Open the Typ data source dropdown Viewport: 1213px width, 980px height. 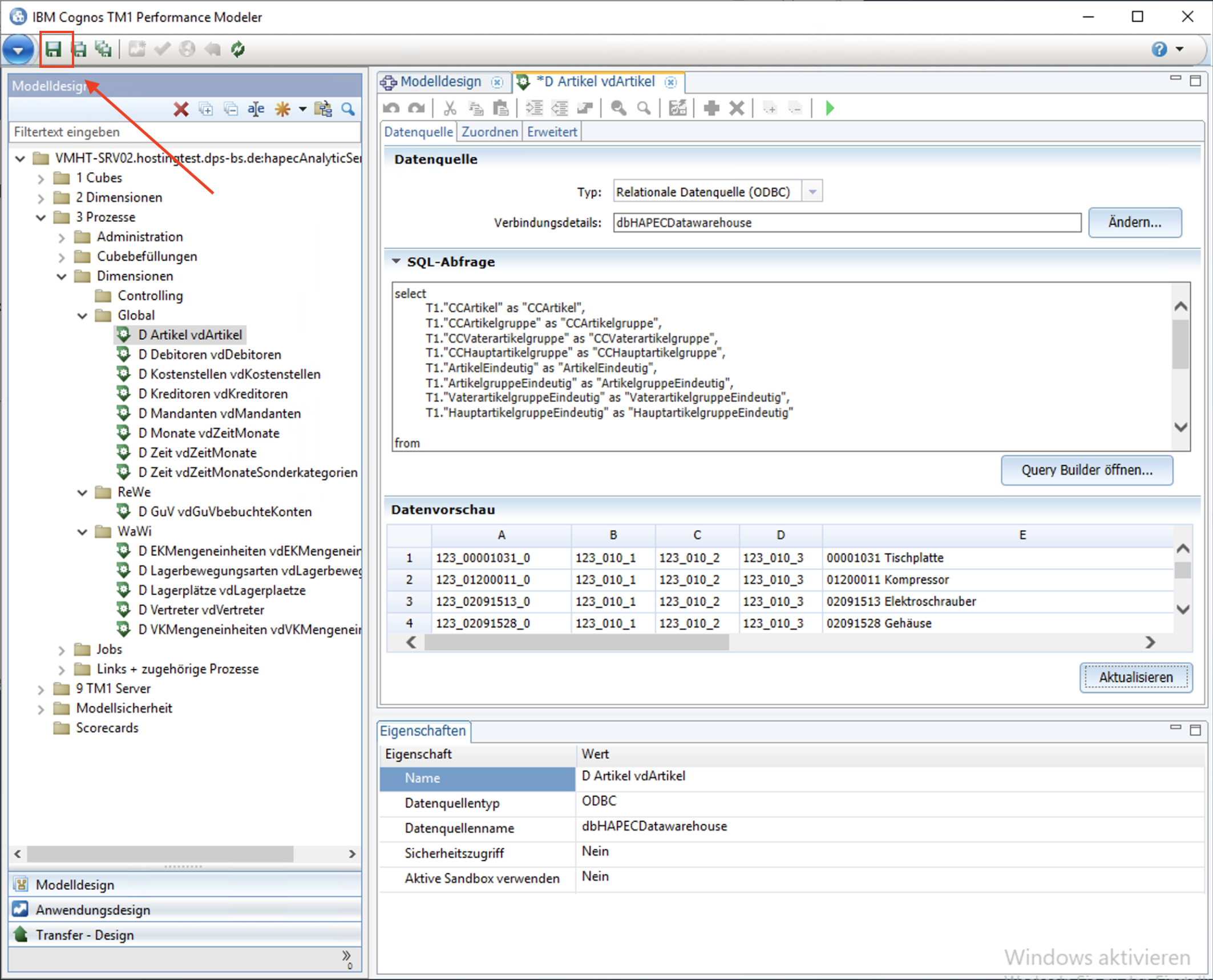tap(812, 192)
